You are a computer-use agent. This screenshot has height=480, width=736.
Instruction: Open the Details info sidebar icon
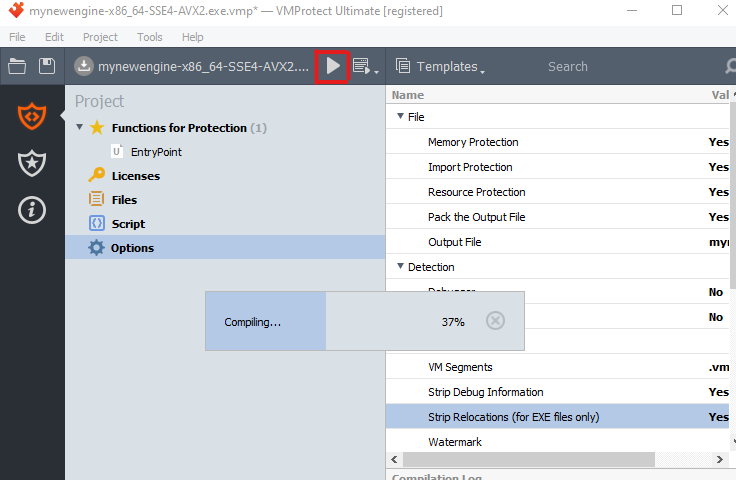click(x=32, y=210)
